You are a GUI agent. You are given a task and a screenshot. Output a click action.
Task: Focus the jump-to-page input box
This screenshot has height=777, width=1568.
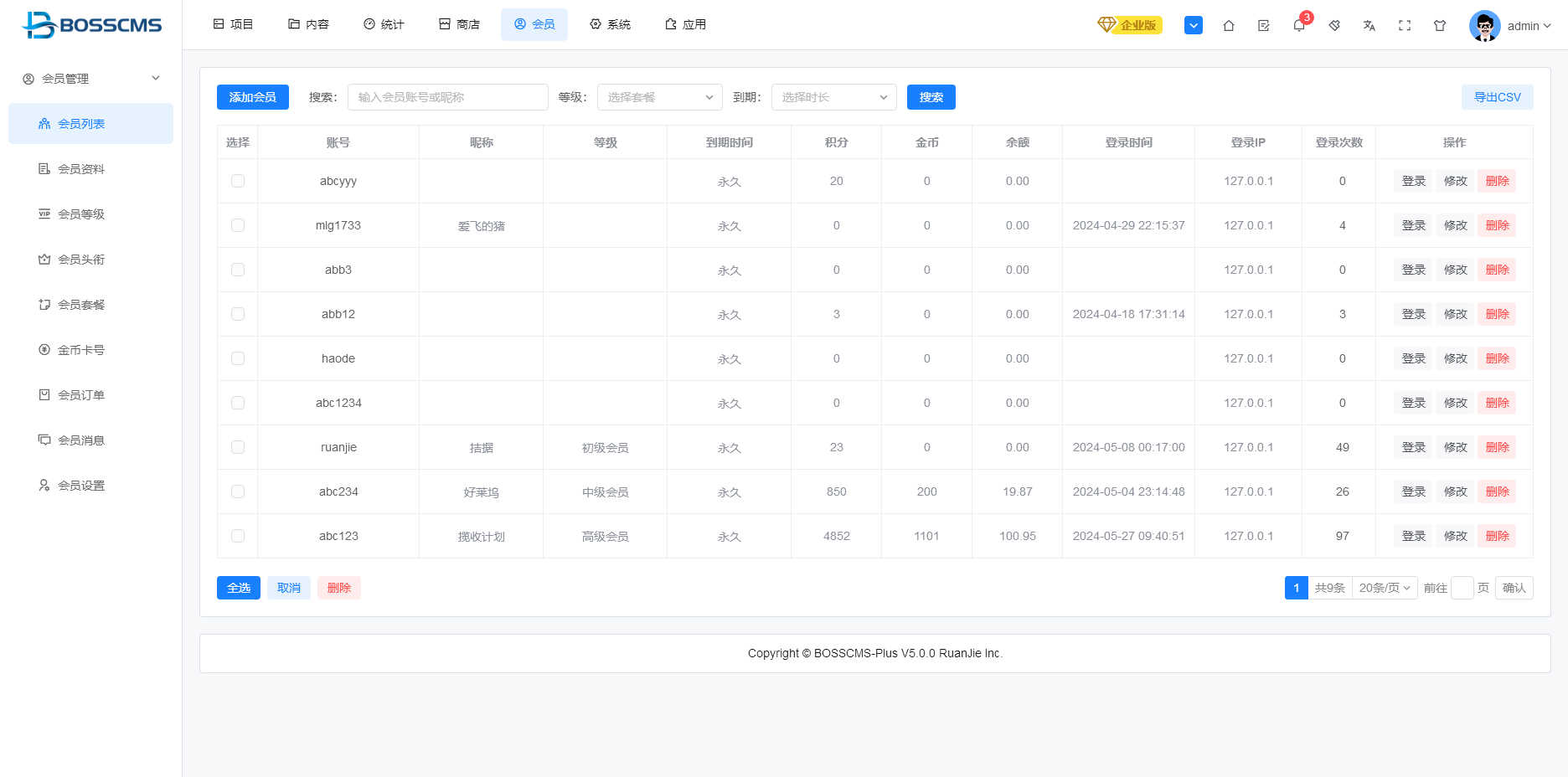1462,588
